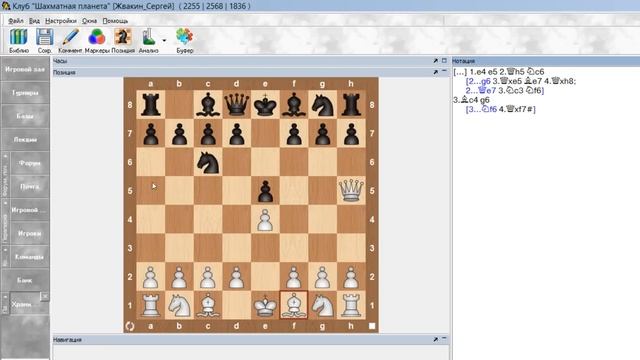Select the black queen on d8
The height and width of the screenshot is (360, 640).
(x=237, y=104)
